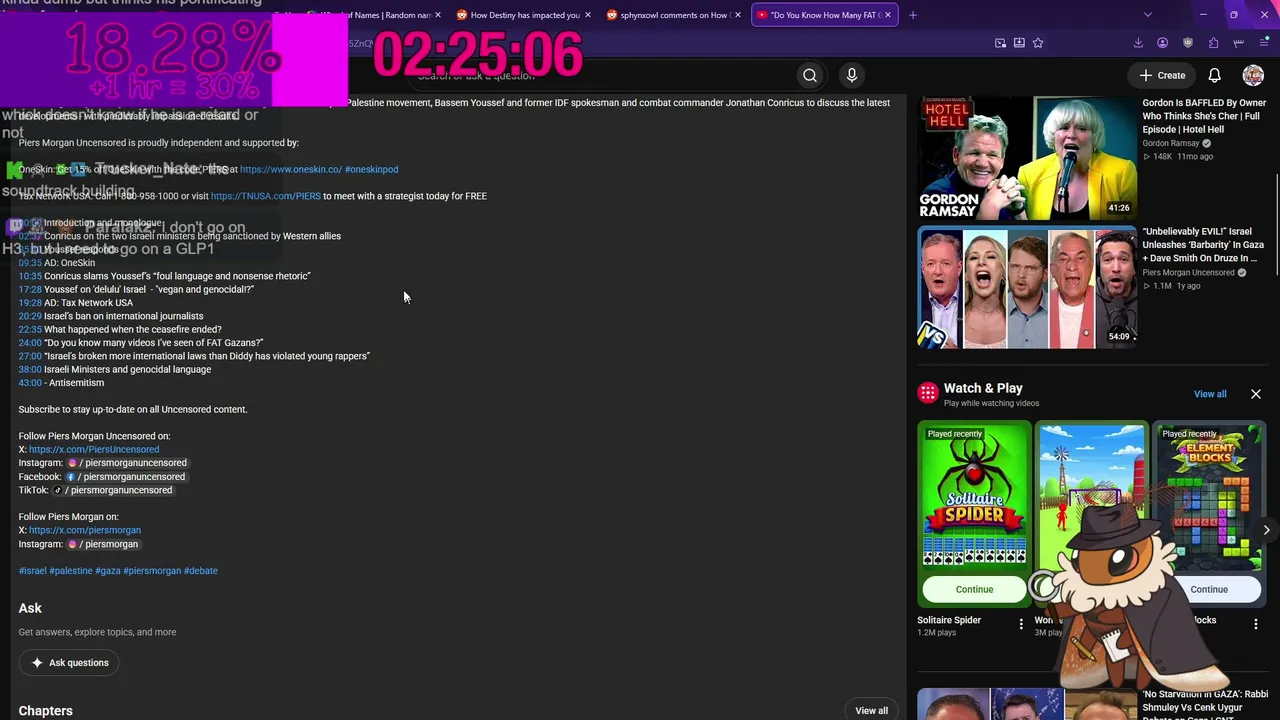Jump to 38:00 Israeli Ministers timestamp

click(30, 369)
